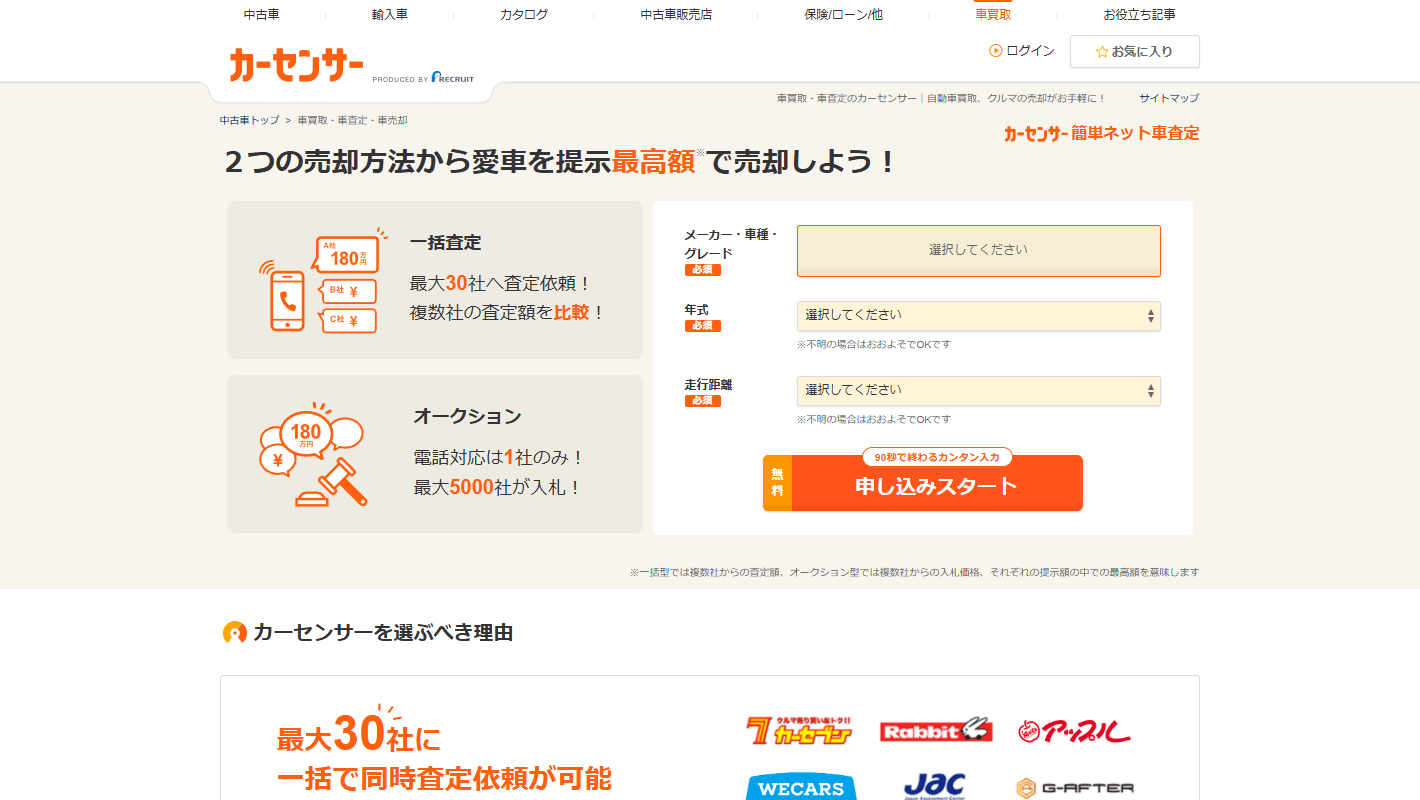Viewport: 1420px width, 800px height.
Task: Click the pin icon beside カーセンサーを選ぶべき理由
Action: click(x=234, y=633)
